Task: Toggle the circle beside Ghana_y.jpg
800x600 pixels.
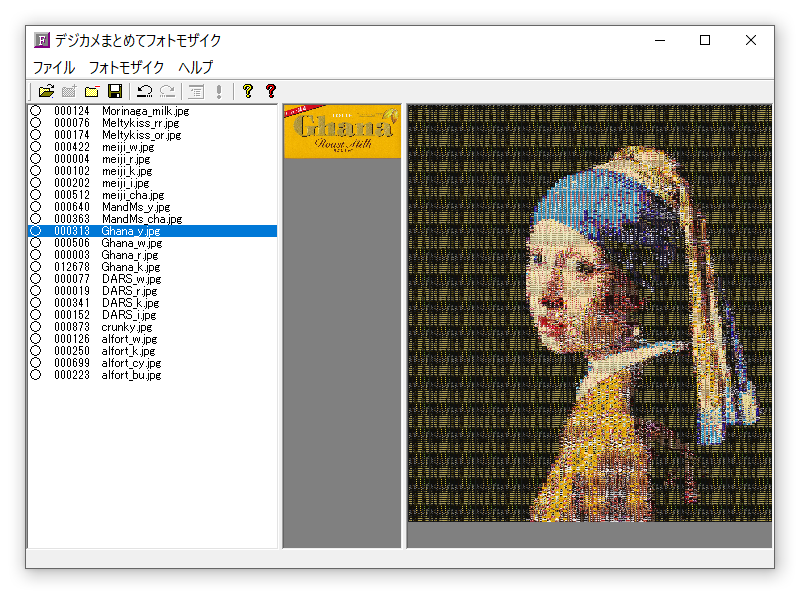Action: coord(35,231)
